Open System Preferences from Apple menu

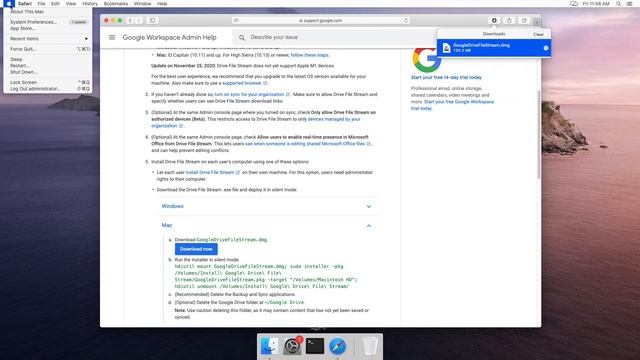[x=48, y=22]
